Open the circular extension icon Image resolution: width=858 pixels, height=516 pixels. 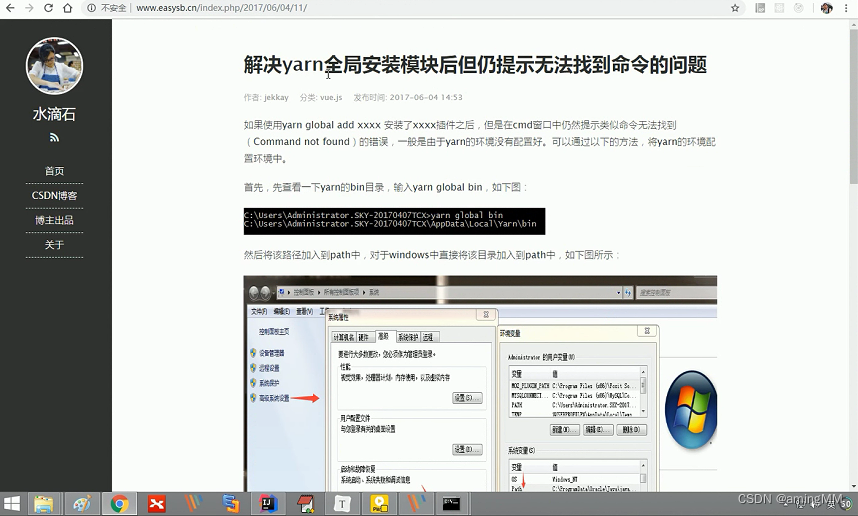pyautogui.click(x=799, y=8)
